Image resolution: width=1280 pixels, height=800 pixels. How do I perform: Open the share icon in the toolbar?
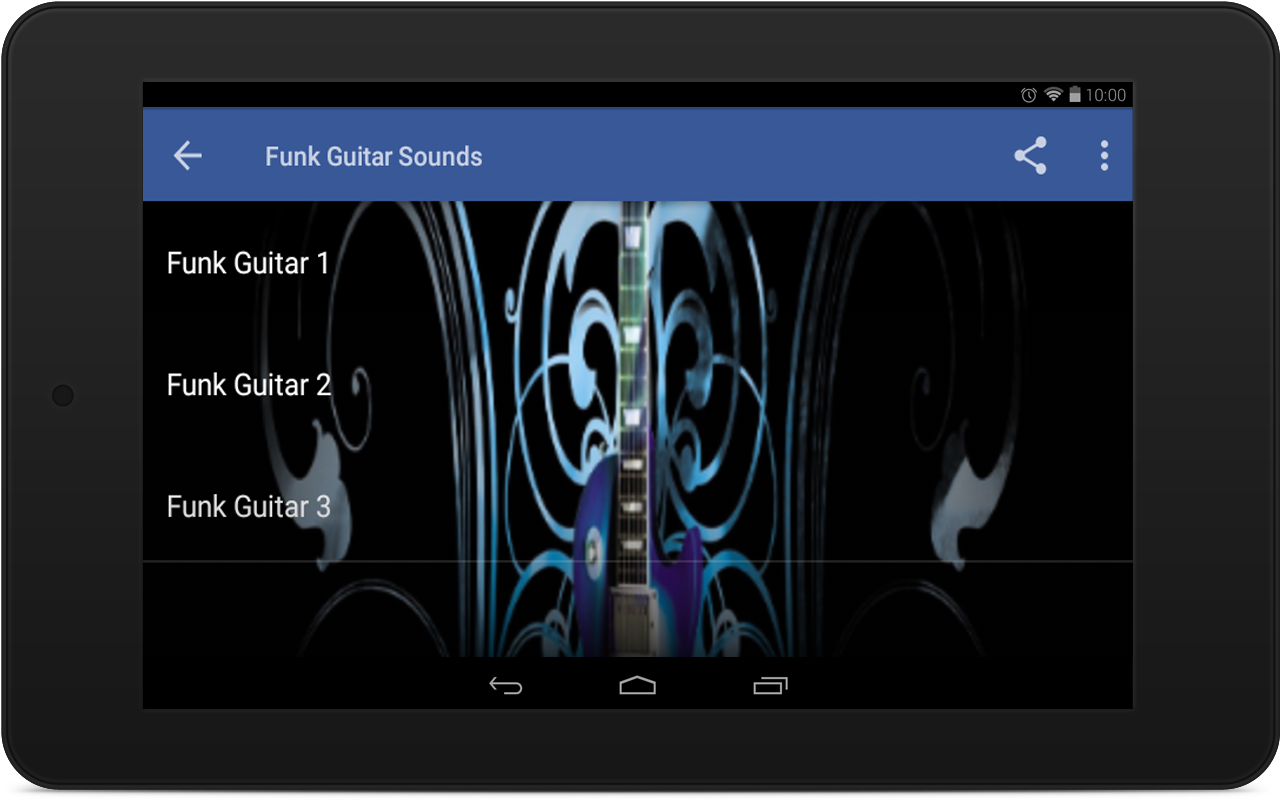tap(1030, 155)
